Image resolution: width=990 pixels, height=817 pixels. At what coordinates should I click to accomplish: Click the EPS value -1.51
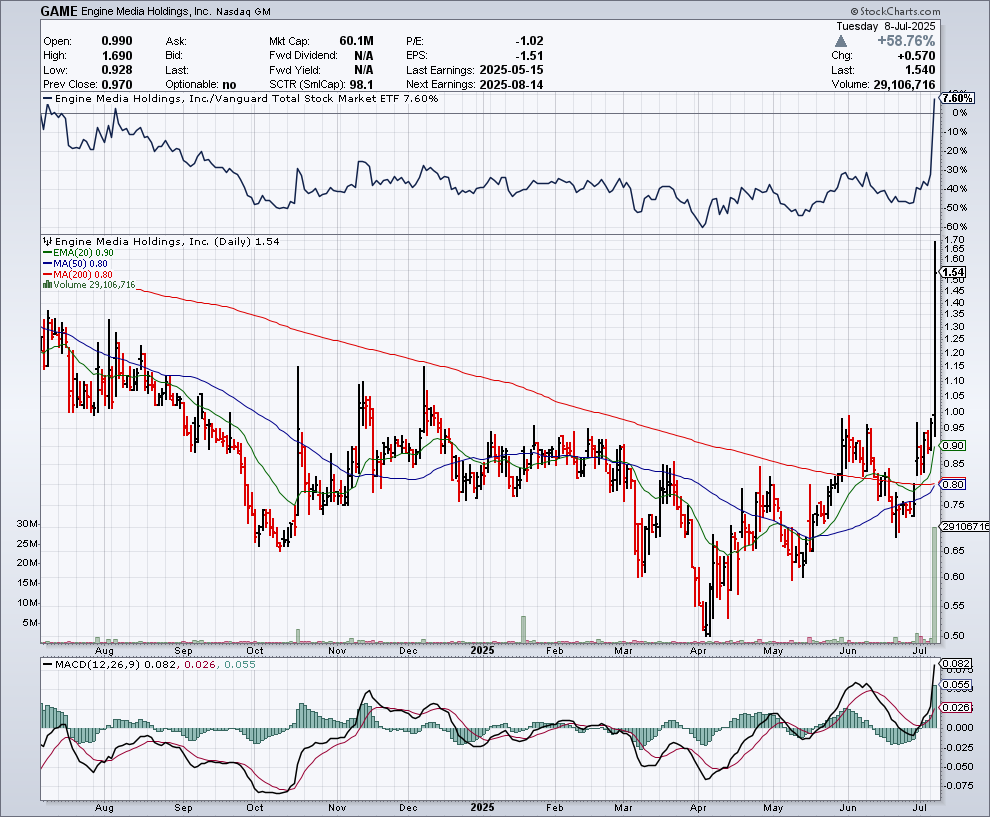[x=529, y=56]
